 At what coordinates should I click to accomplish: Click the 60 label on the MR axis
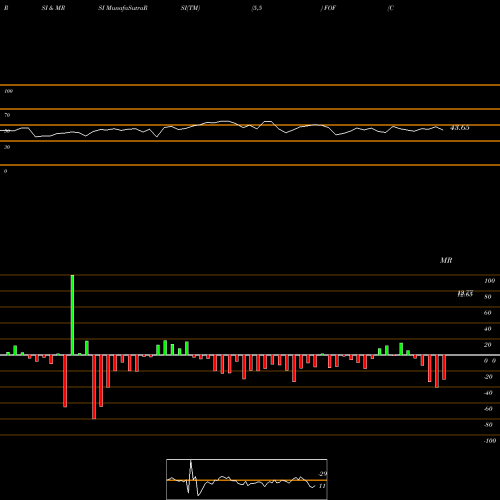[x=487, y=313]
